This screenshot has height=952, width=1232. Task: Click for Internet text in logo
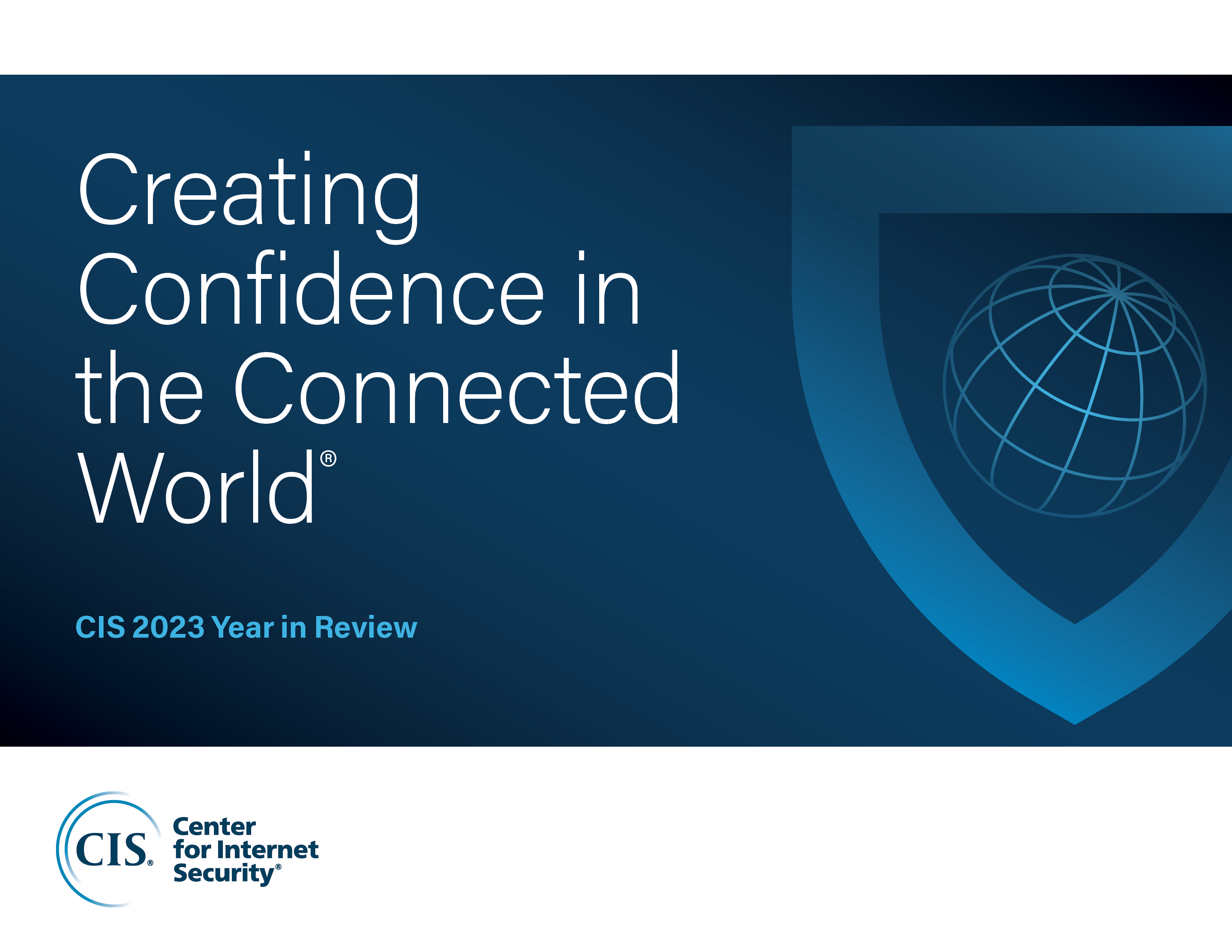point(246,849)
